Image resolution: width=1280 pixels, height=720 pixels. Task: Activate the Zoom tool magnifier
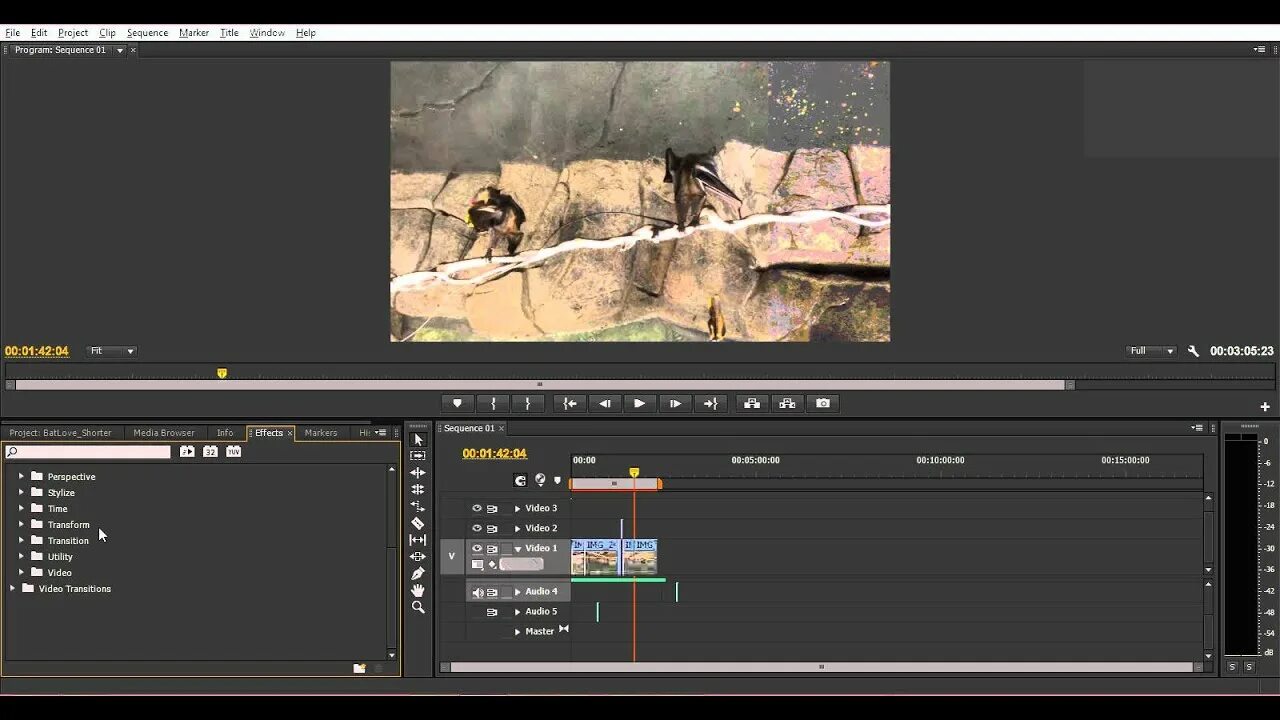click(418, 607)
